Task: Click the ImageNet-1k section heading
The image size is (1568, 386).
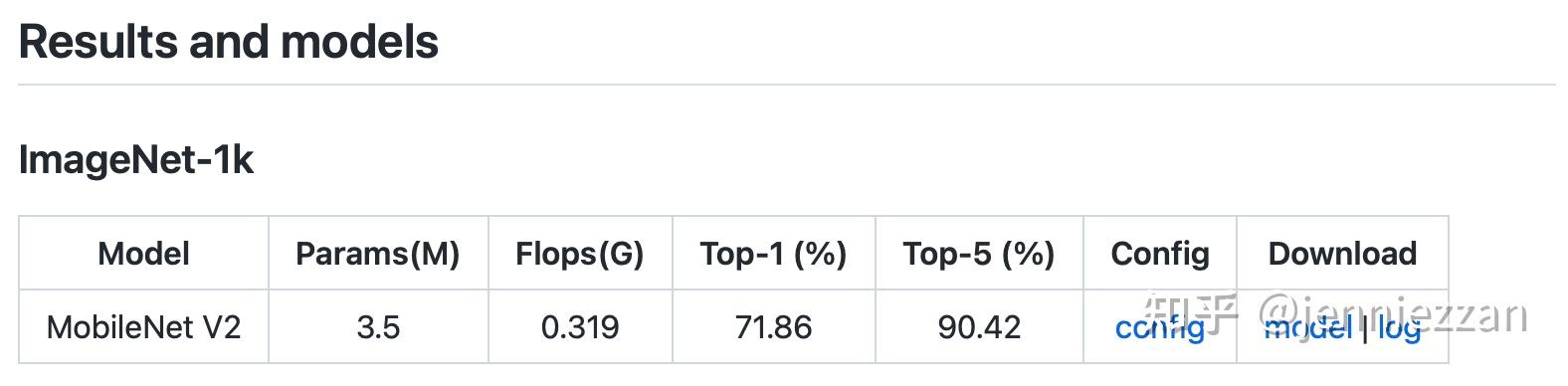Action: tap(136, 160)
